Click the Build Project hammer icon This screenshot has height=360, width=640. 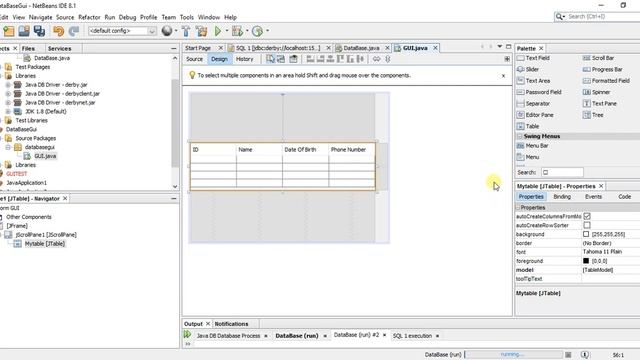[186, 31]
